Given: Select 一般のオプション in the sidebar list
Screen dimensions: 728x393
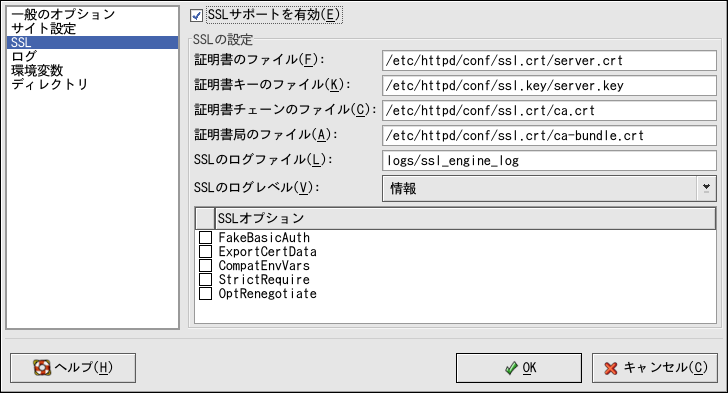Looking at the screenshot, I should tap(63, 14).
